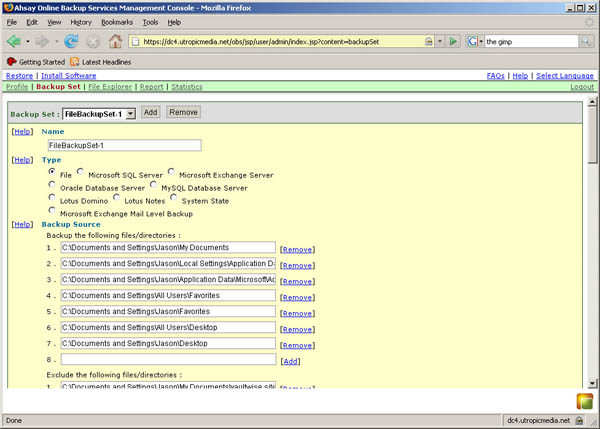
Task: Open the View menu
Action: tap(54, 22)
